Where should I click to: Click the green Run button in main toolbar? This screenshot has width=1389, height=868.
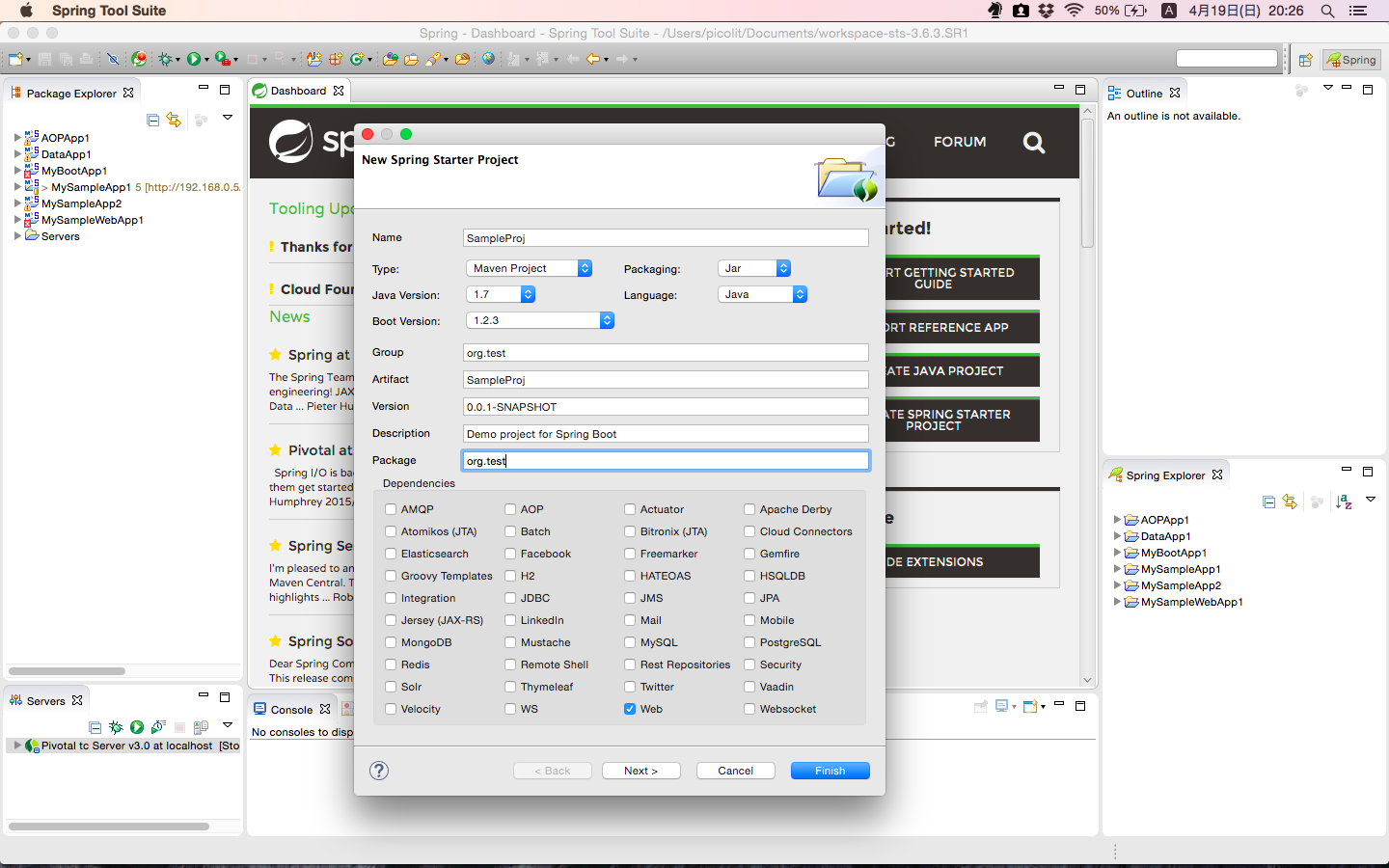point(194,60)
